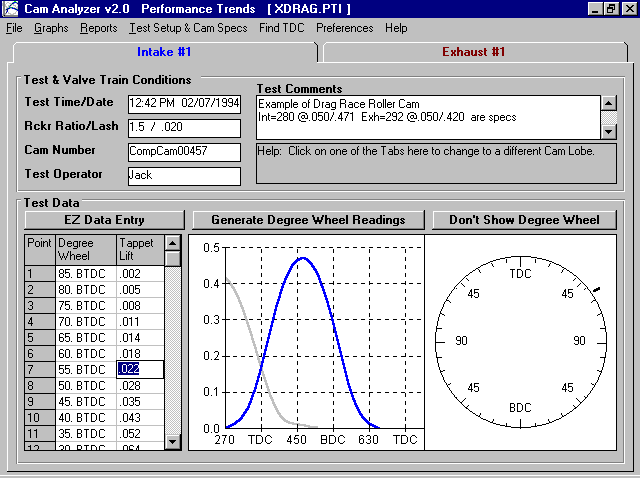
Task: Click the data table scroll down arrow
Action: [x=173, y=441]
